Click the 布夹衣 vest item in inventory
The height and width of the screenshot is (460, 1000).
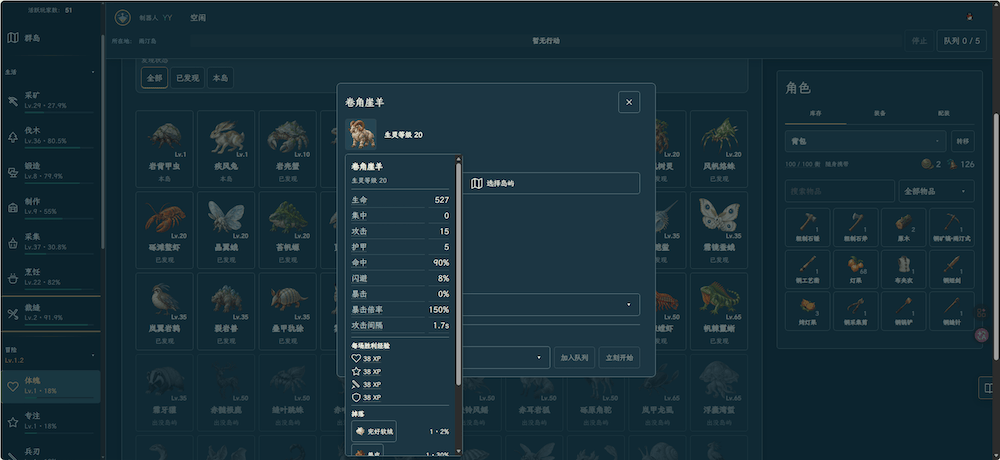[x=903, y=269]
